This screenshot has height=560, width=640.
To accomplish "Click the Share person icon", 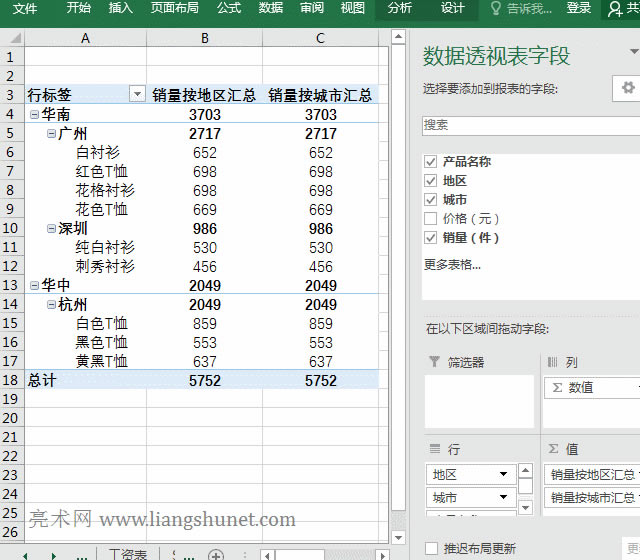I will click(x=616, y=9).
